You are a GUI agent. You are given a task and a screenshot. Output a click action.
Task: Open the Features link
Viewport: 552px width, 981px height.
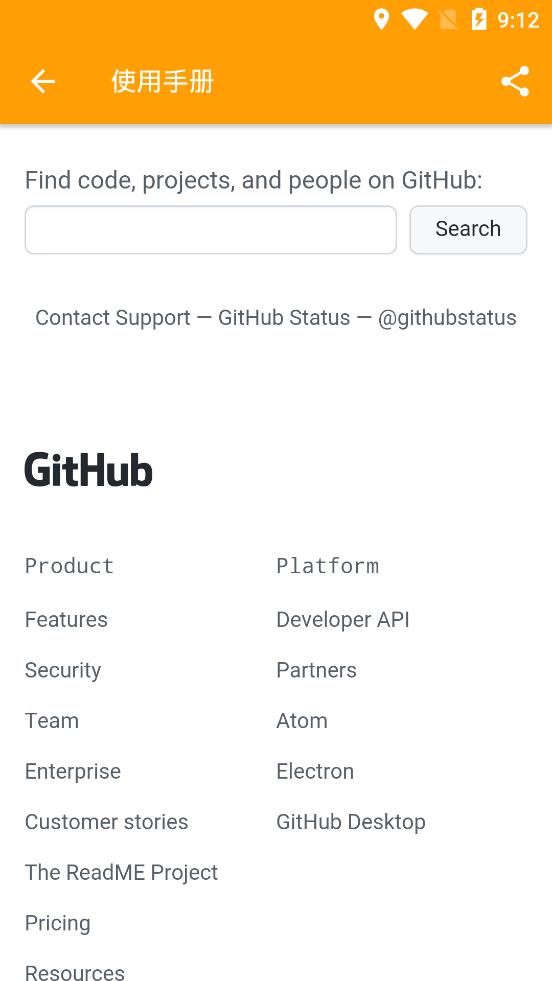[x=66, y=619]
